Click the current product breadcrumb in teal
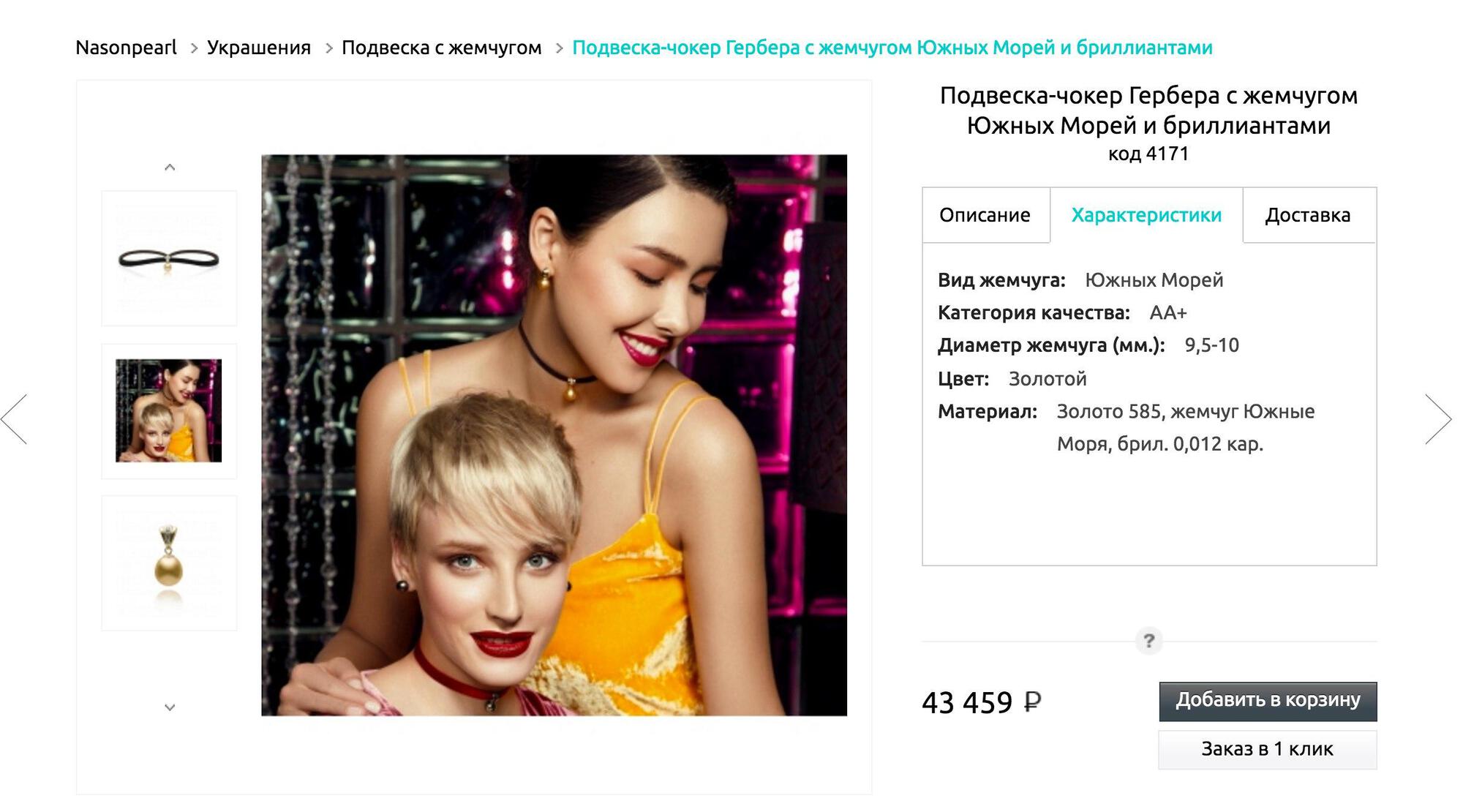Screen dimensions: 1463x812 pyautogui.click(x=892, y=48)
